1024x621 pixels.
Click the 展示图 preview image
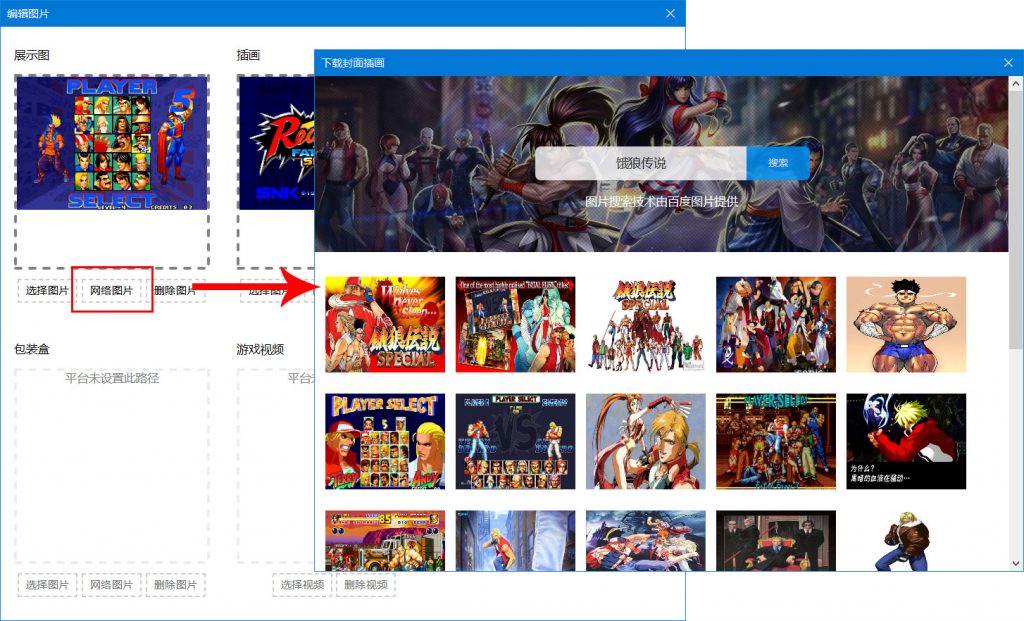pyautogui.click(x=111, y=143)
